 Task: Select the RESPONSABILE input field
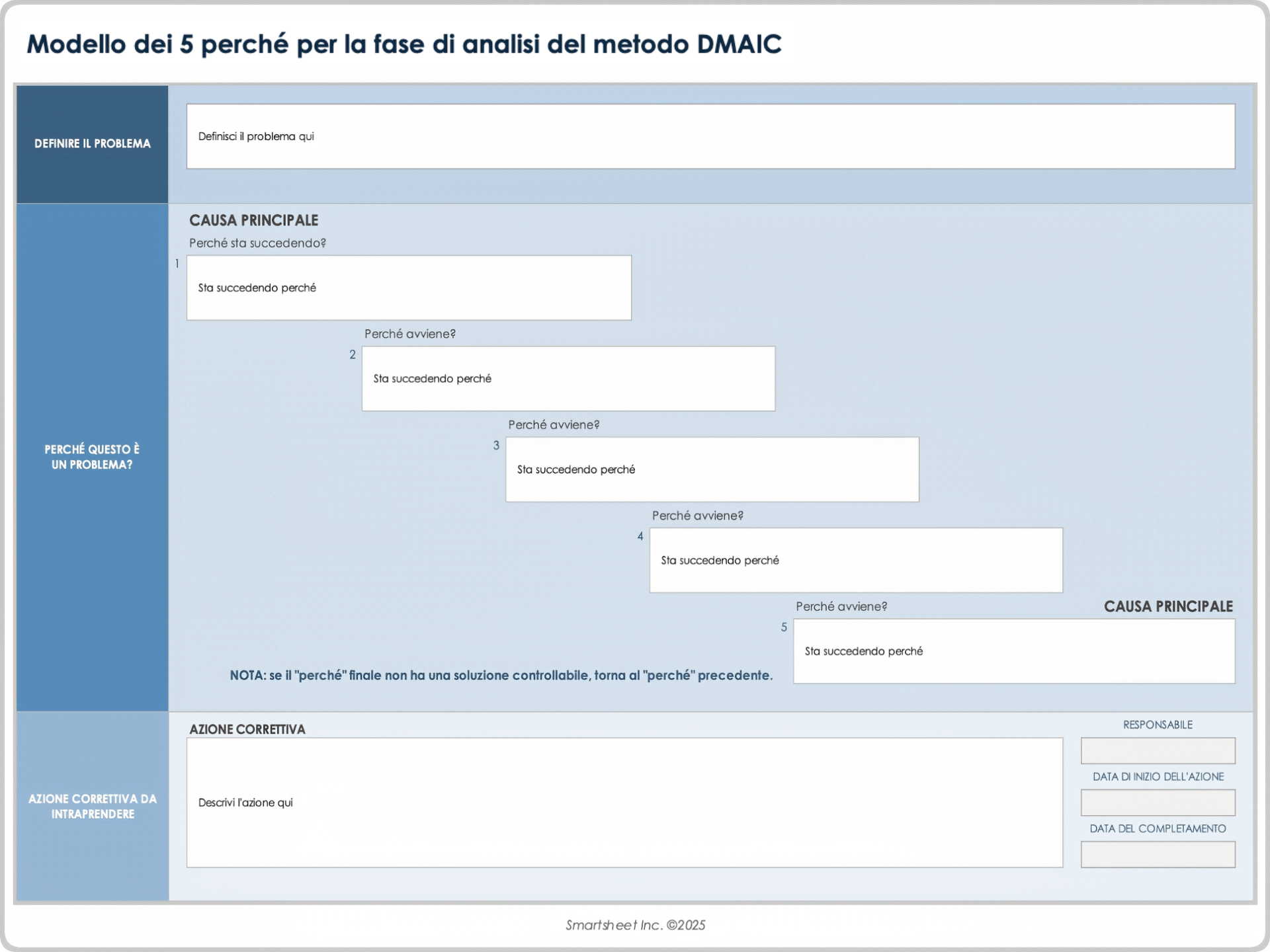(1157, 750)
